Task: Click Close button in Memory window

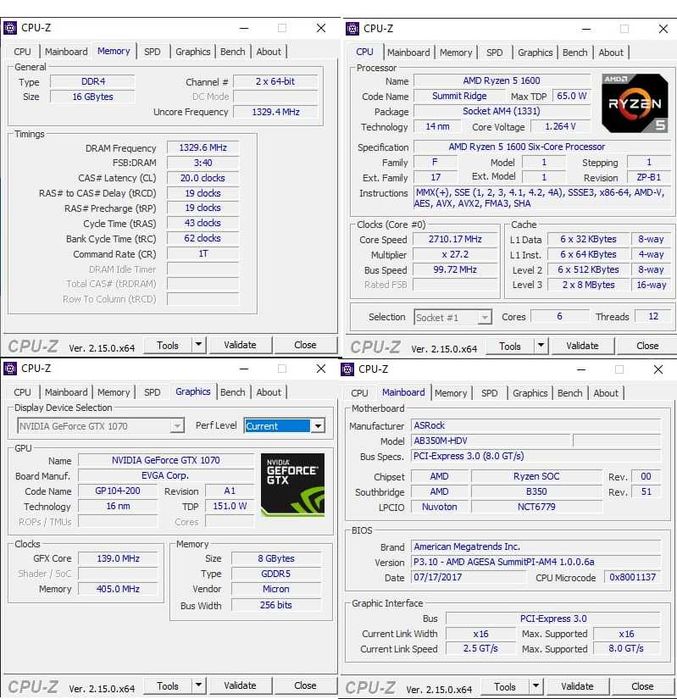Action: [305, 345]
